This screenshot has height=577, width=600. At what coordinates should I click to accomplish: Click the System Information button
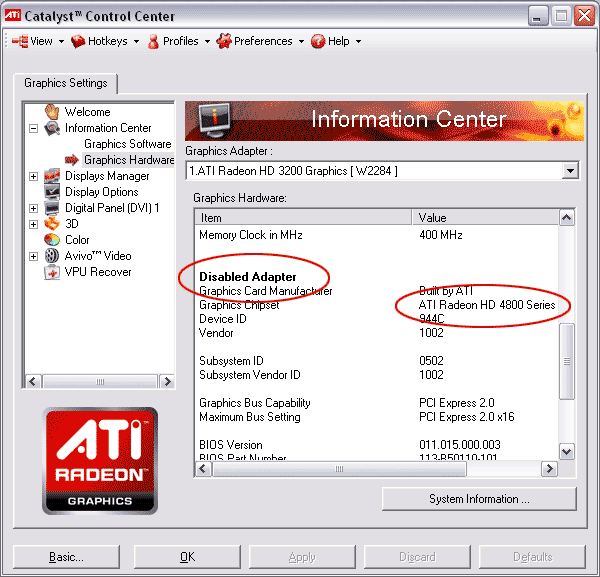pyautogui.click(x=479, y=499)
